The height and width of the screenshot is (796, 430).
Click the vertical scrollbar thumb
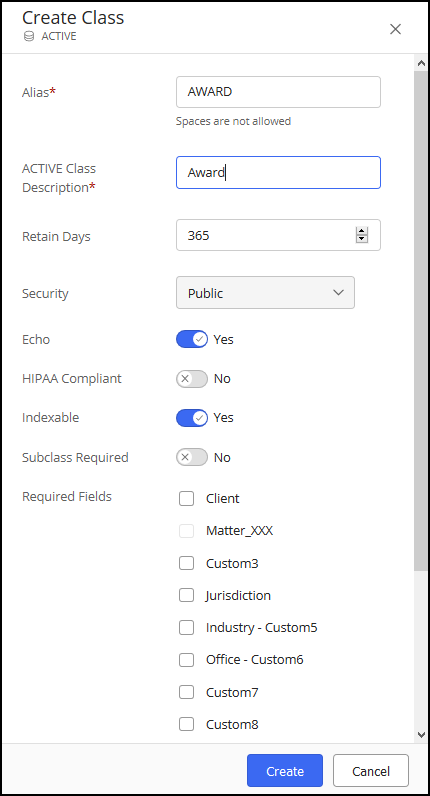click(421, 320)
